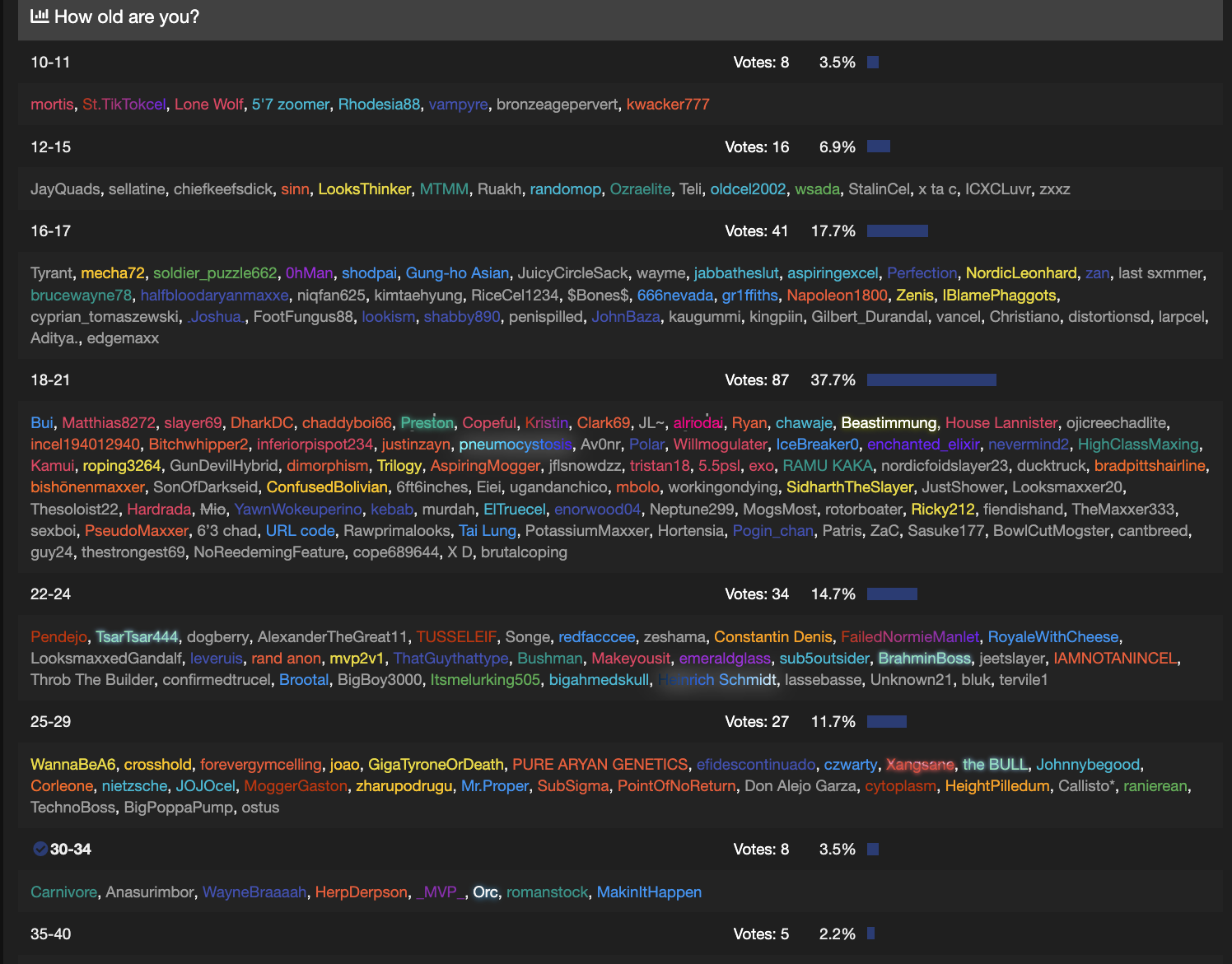Open voter profile IceBreaker0
The image size is (1232, 964).
818,445
